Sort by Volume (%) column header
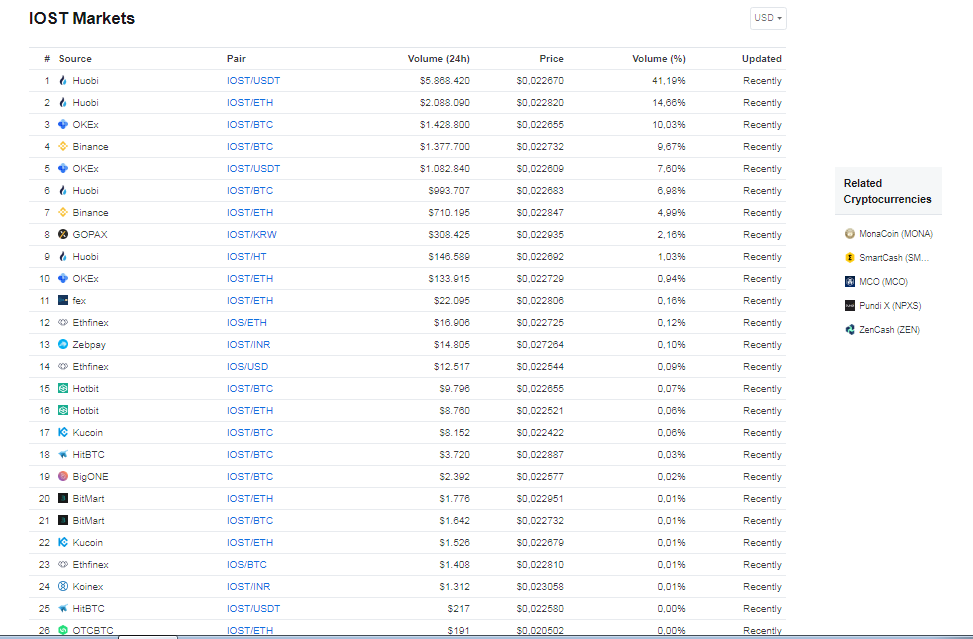 coord(658,59)
